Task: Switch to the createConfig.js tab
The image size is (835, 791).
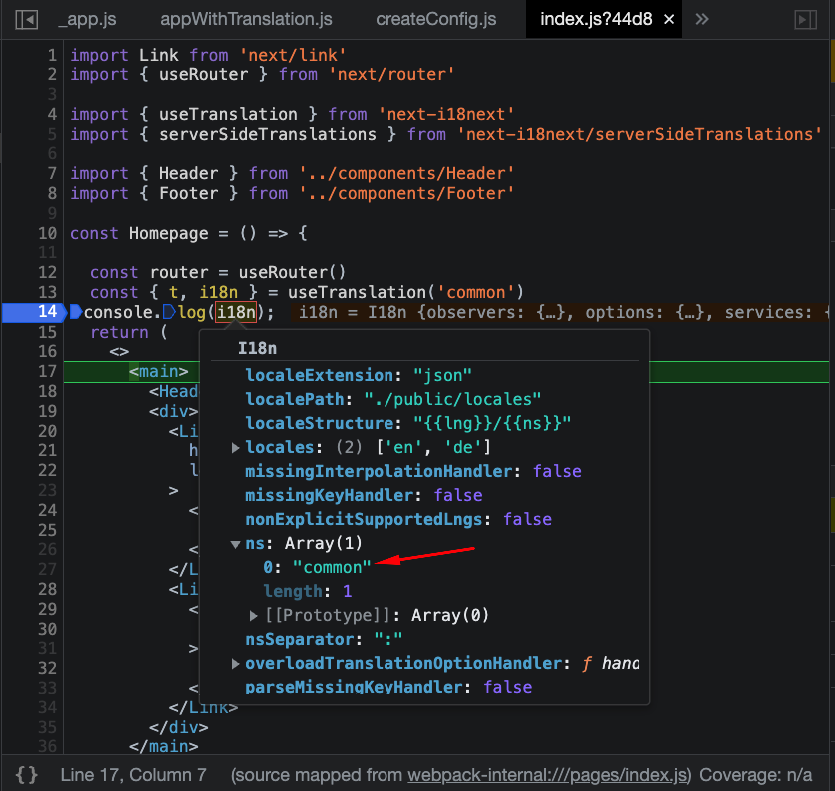Action: coord(436,19)
